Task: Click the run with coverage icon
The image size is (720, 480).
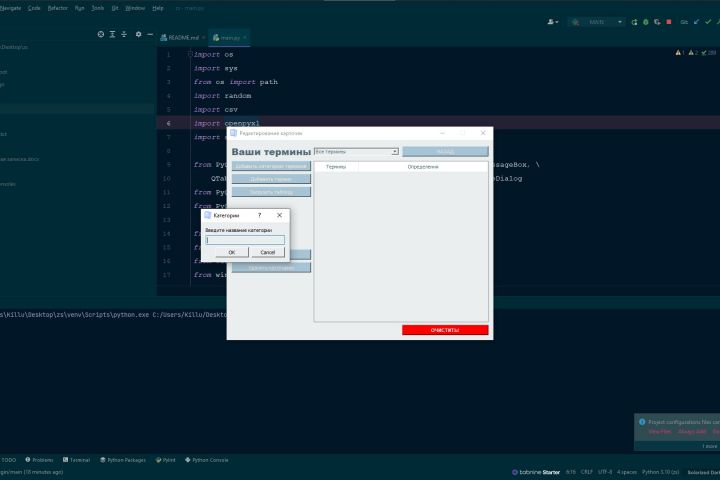Action: pos(657,22)
